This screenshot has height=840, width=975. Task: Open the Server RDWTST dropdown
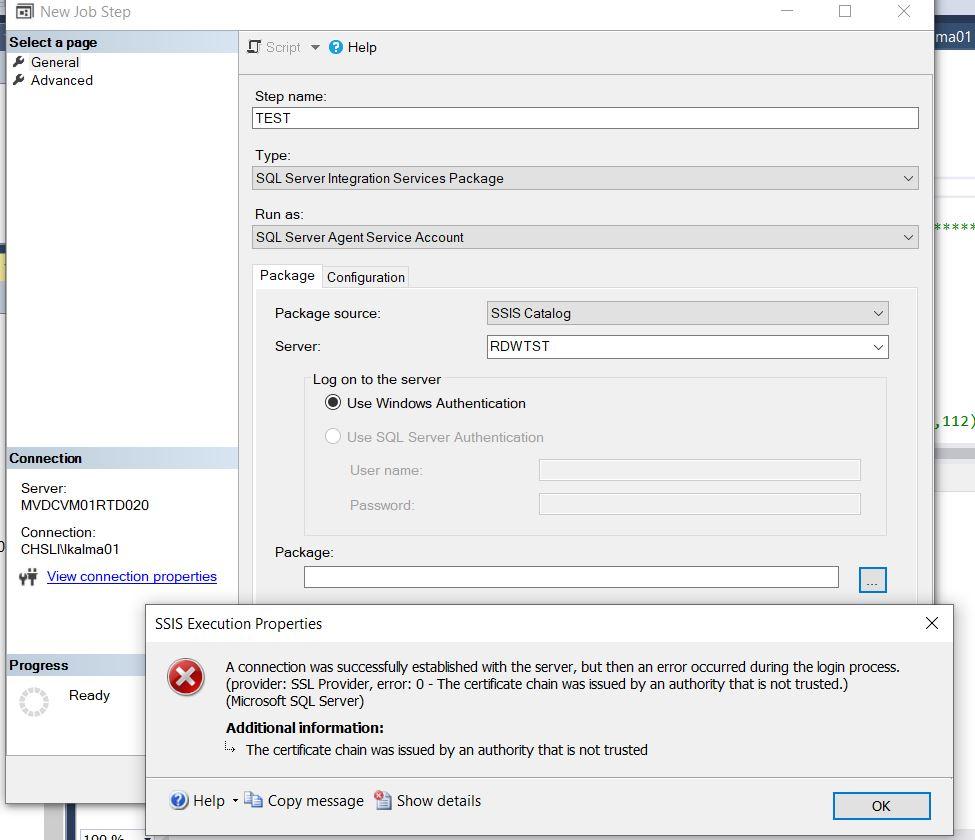click(688, 346)
